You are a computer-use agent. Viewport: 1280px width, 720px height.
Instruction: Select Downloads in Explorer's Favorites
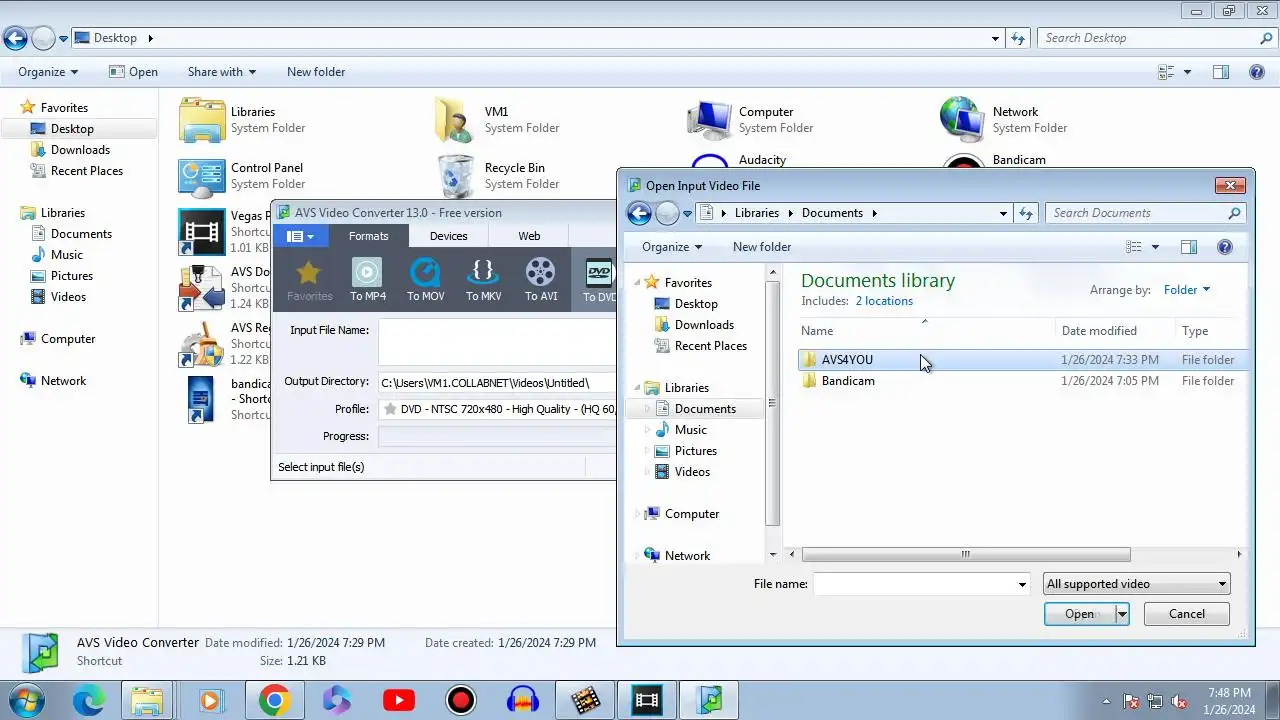tap(80, 150)
